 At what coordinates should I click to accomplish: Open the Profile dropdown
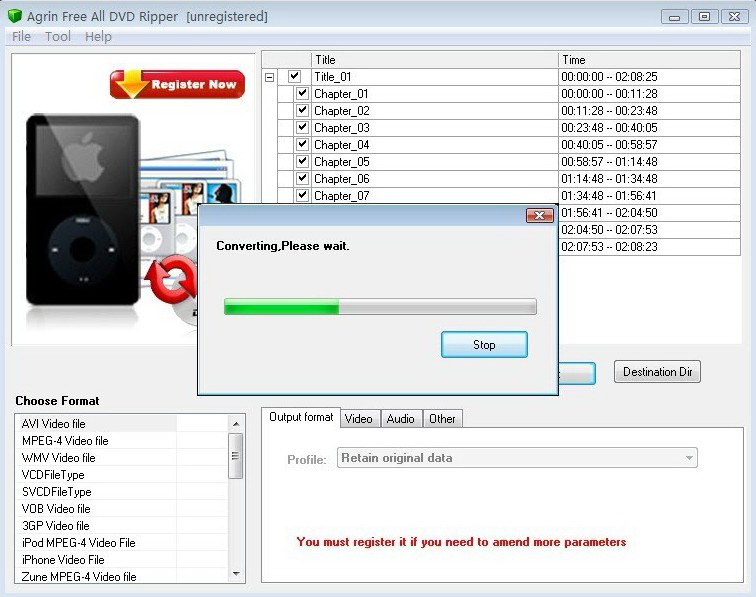click(x=517, y=458)
